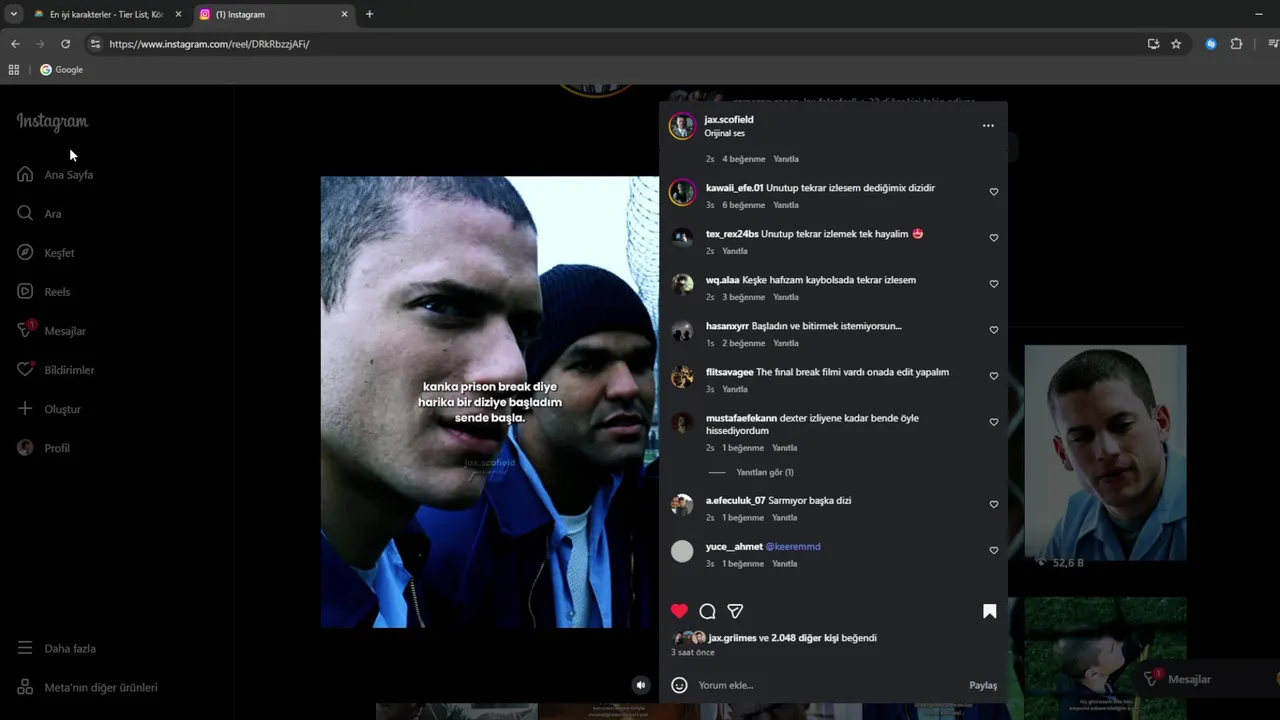Go back in browser
This screenshot has width=1280, height=720.
tap(15, 44)
